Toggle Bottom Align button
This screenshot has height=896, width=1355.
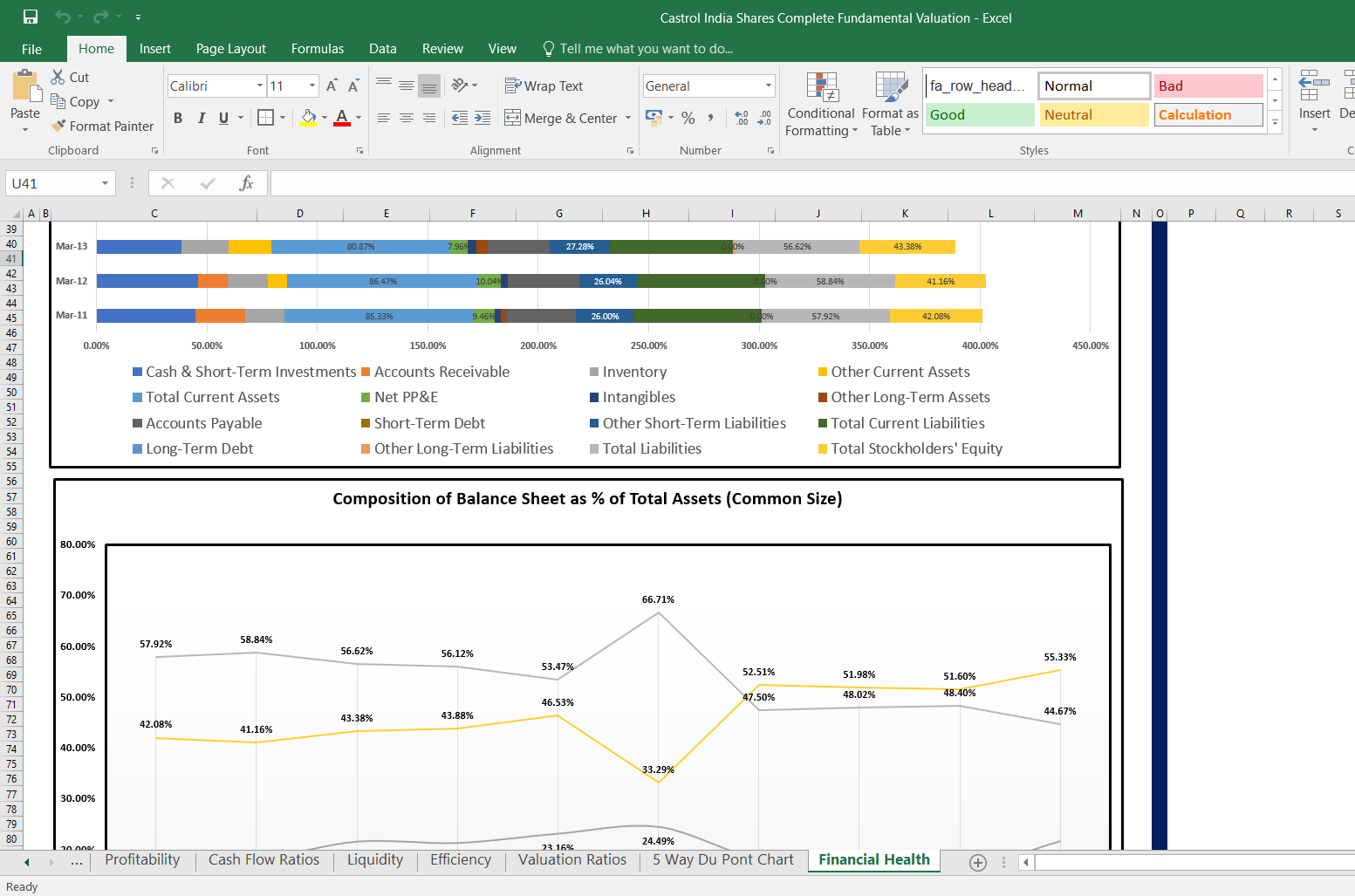click(x=429, y=85)
